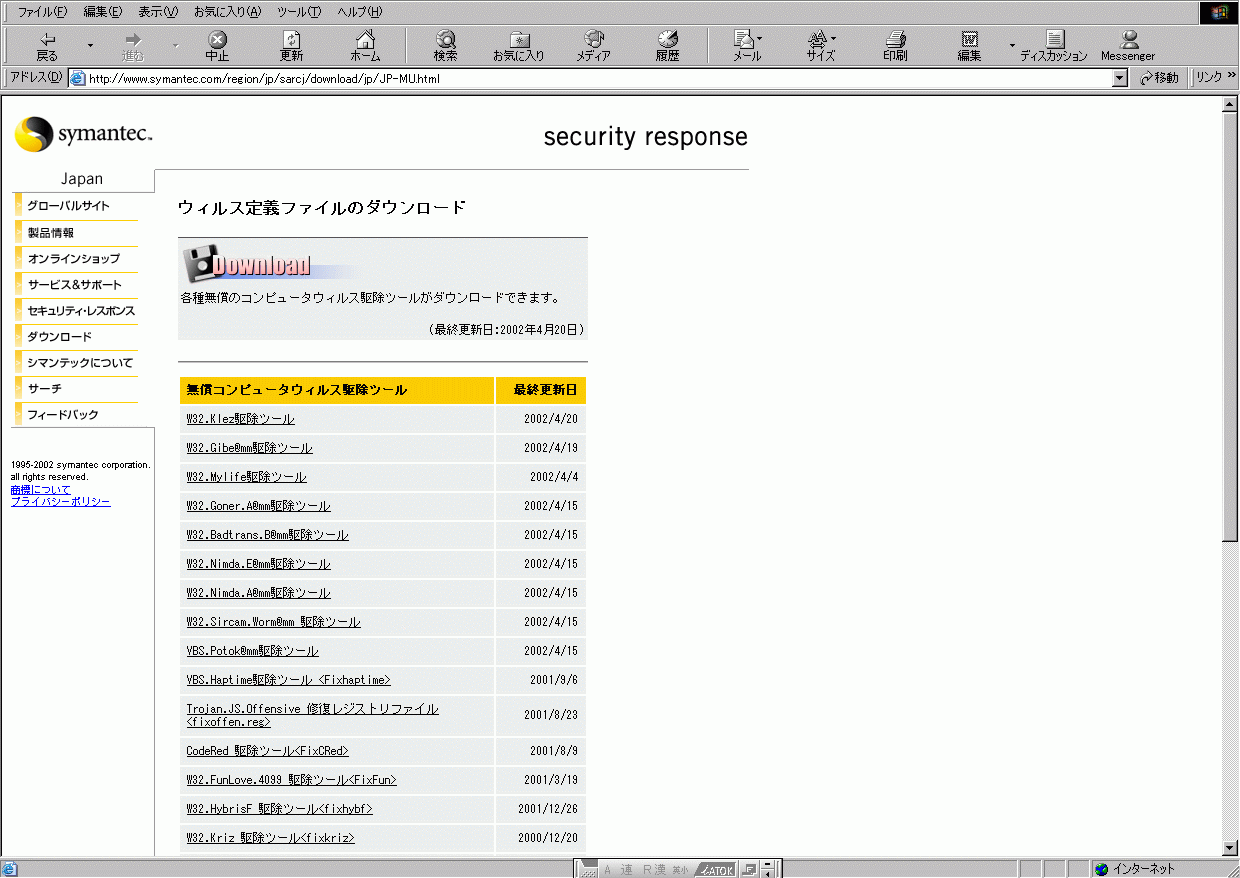Click the Back (戻る) toolbar button
Image resolution: width=1240 pixels, height=878 pixels.
[47, 46]
